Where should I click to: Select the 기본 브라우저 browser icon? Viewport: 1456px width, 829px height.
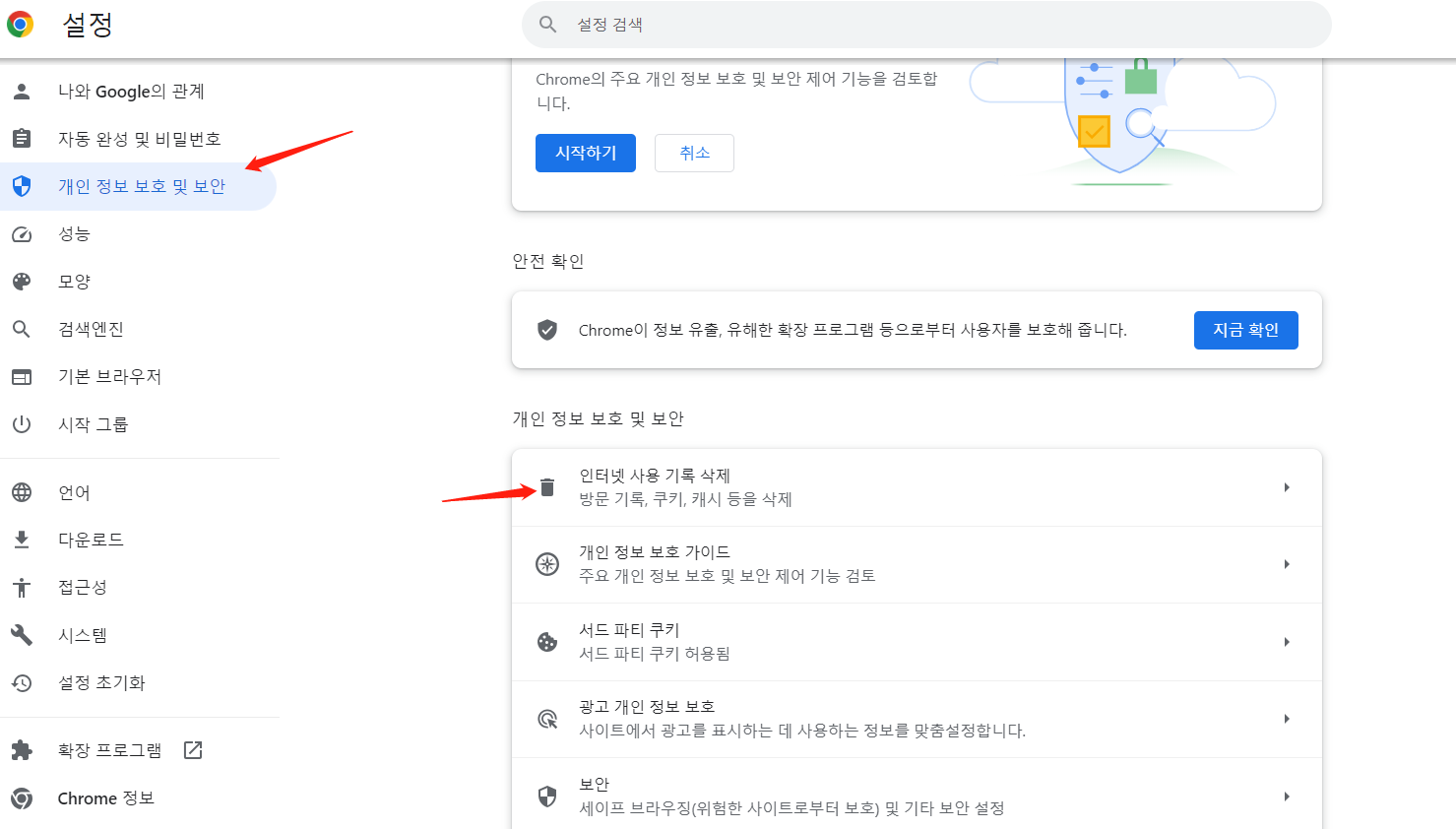[22, 375]
